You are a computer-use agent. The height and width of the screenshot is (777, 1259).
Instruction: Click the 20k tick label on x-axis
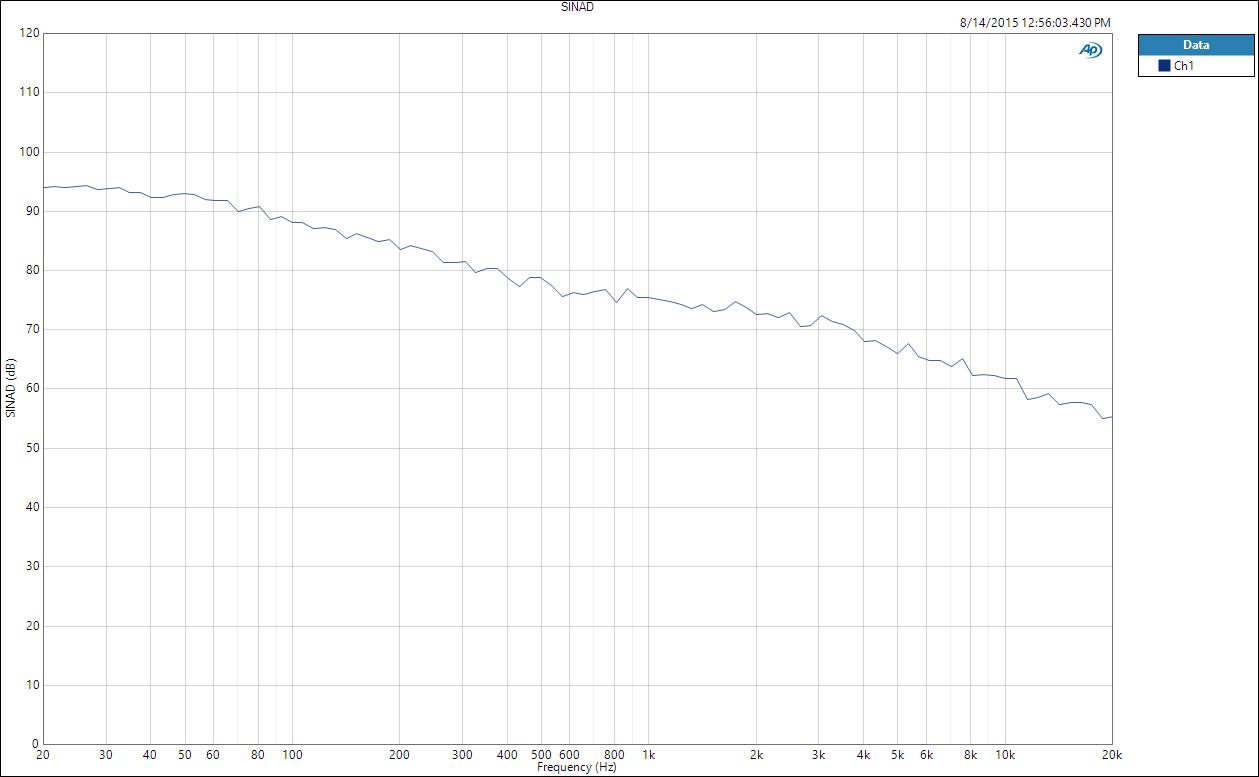tap(1112, 755)
